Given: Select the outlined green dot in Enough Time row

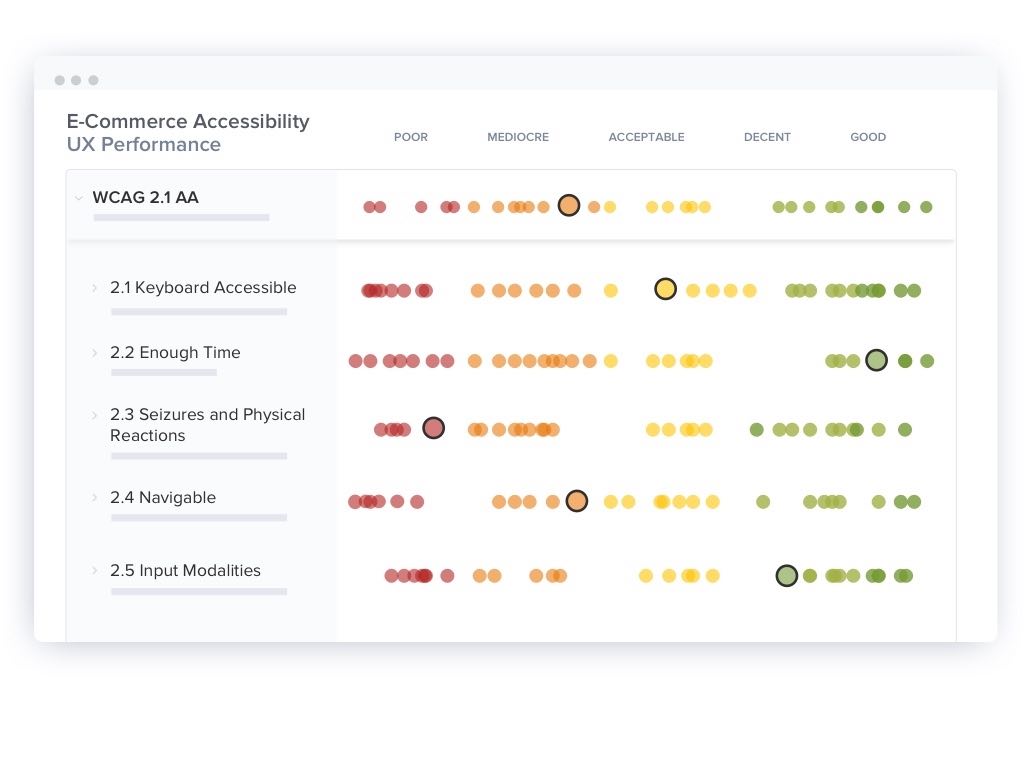Looking at the screenshot, I should pos(876,361).
